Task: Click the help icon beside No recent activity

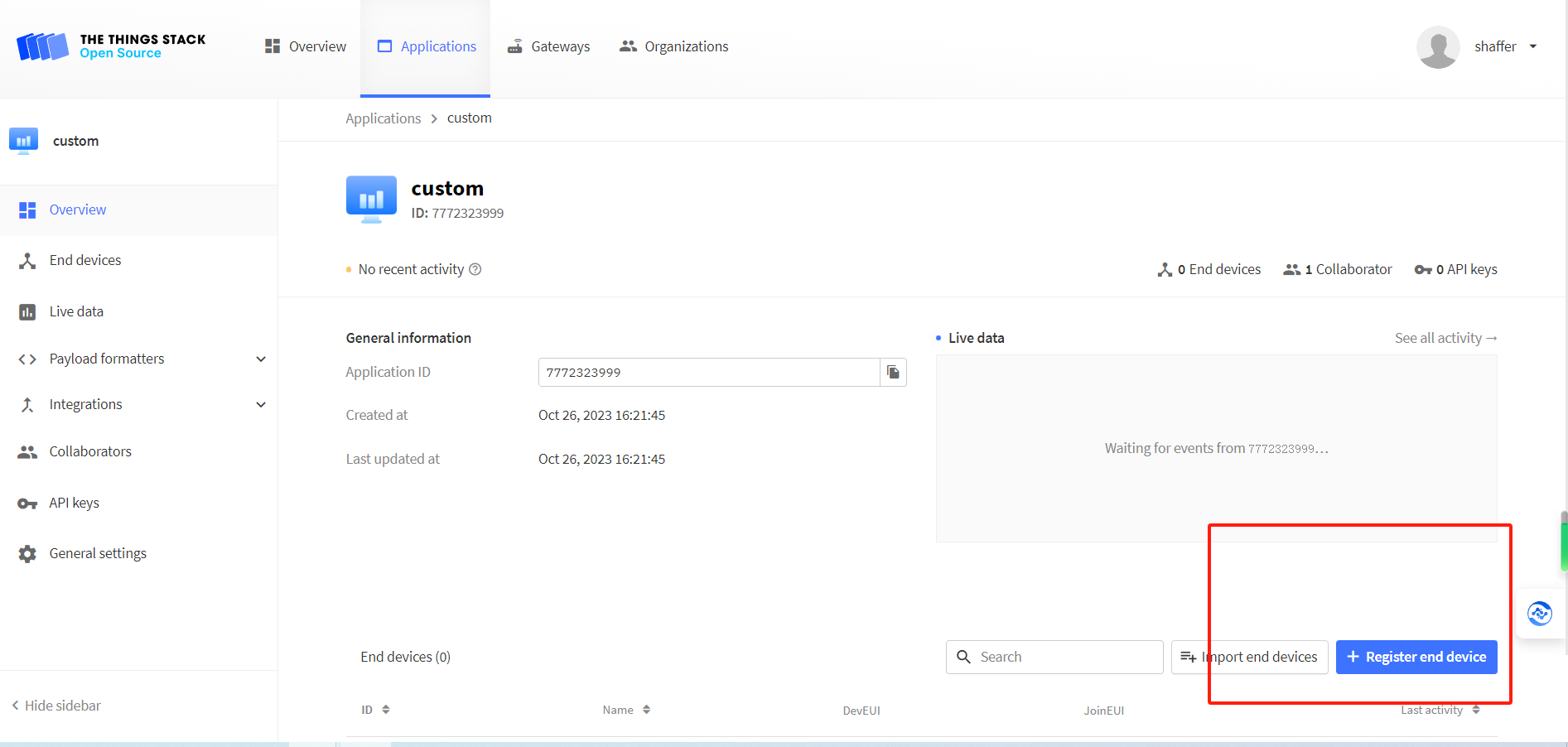Action: pyautogui.click(x=475, y=269)
